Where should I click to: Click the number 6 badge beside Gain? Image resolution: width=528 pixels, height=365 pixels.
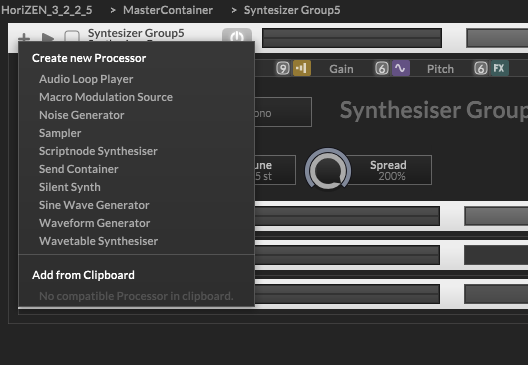click(x=382, y=69)
